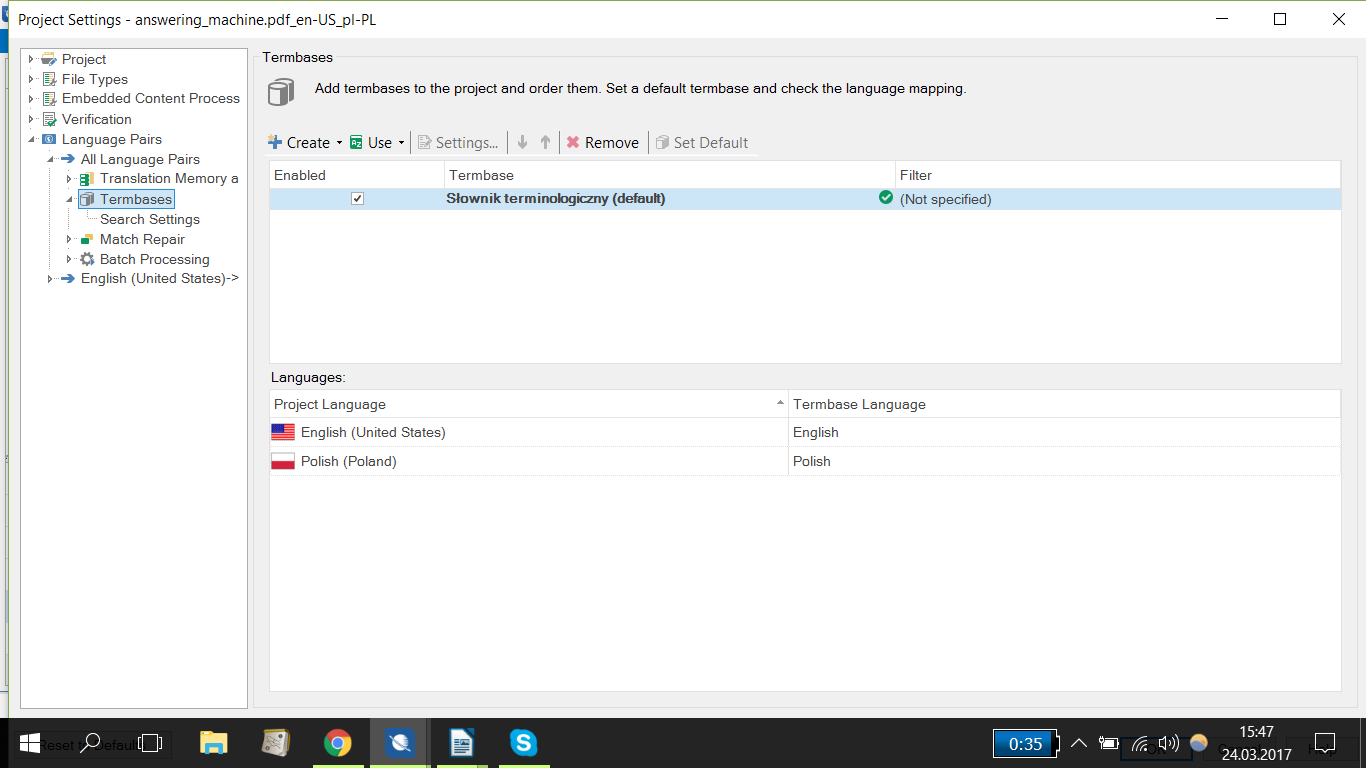Click the Use termbase icon
Viewport: 1366px width, 768px height.
click(x=356, y=143)
